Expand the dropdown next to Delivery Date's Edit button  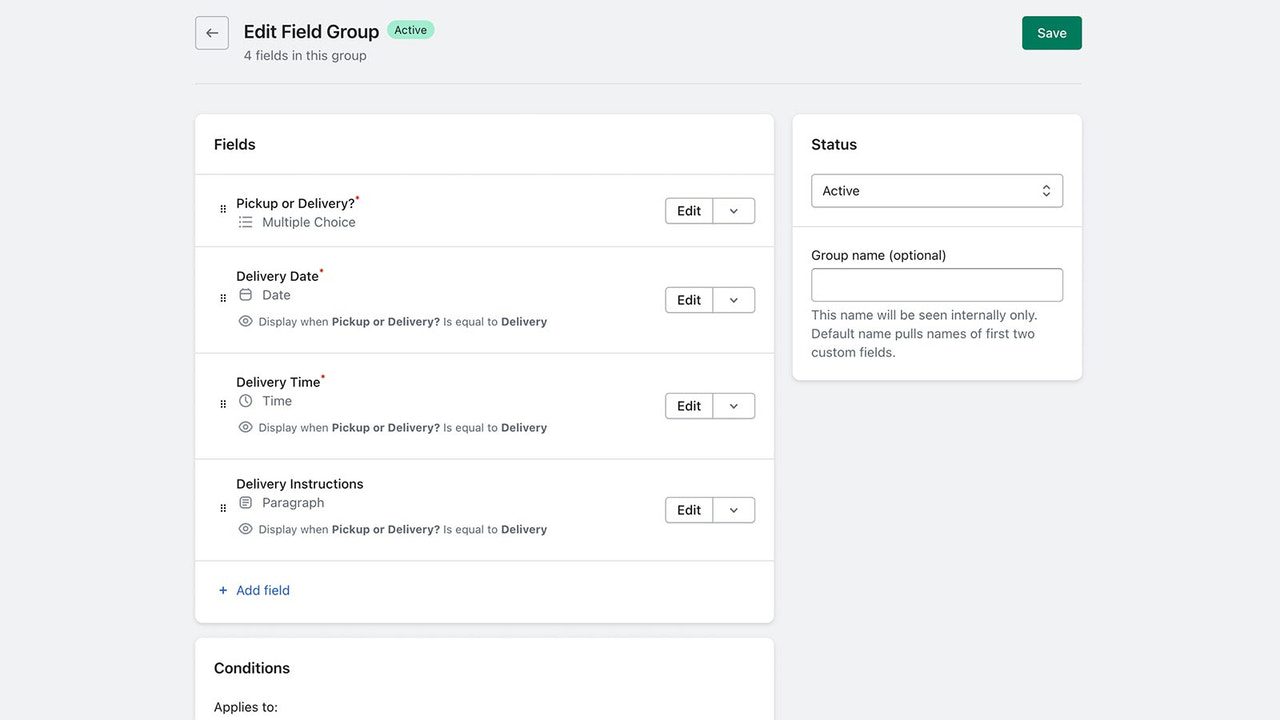(x=733, y=299)
